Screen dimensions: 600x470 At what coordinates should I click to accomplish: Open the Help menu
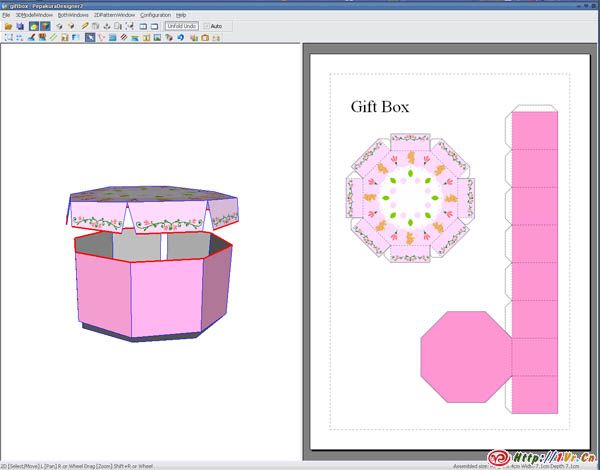click(181, 15)
